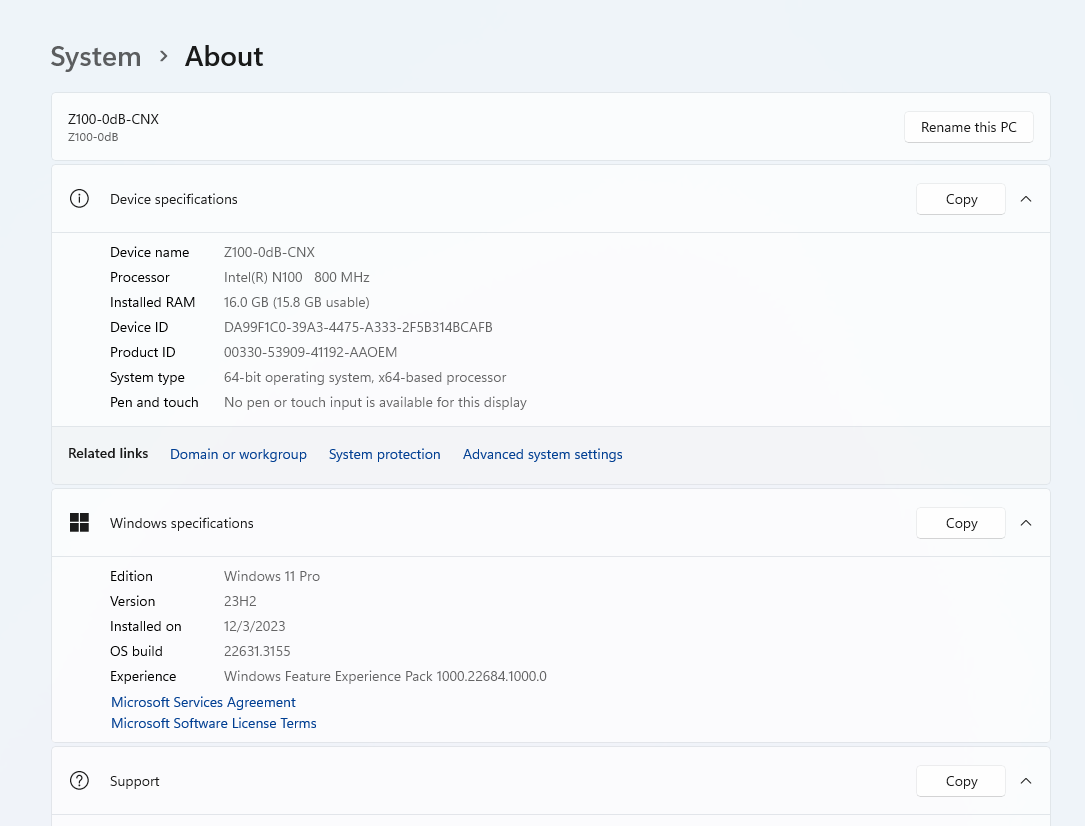Screen dimensions: 1085x826
Task: Click the Device specifications section title
Action: (x=174, y=199)
